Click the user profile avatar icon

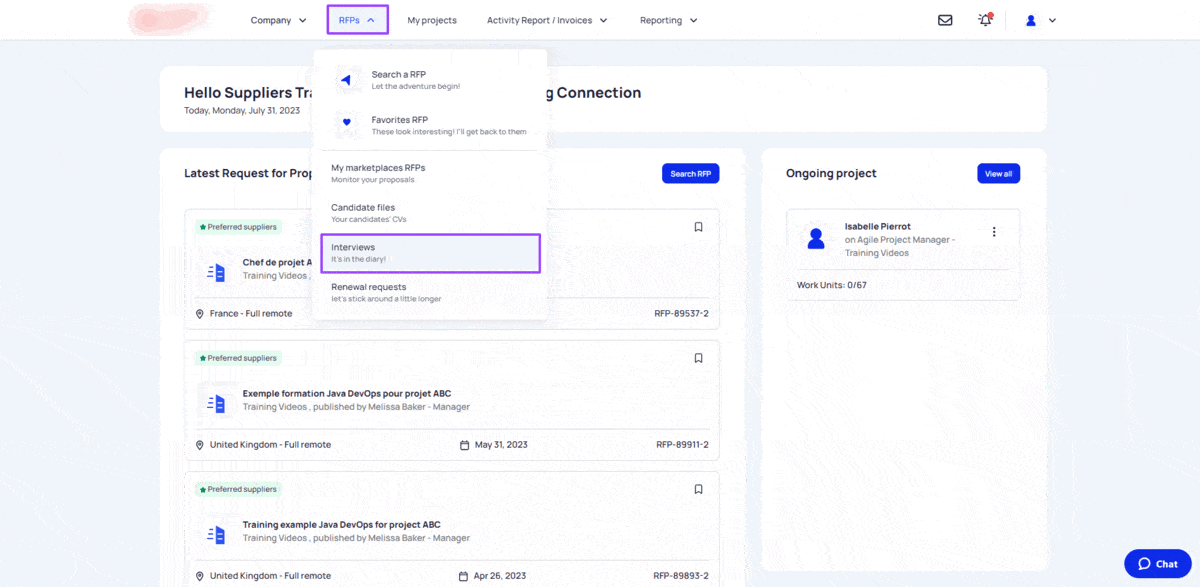tap(1032, 20)
